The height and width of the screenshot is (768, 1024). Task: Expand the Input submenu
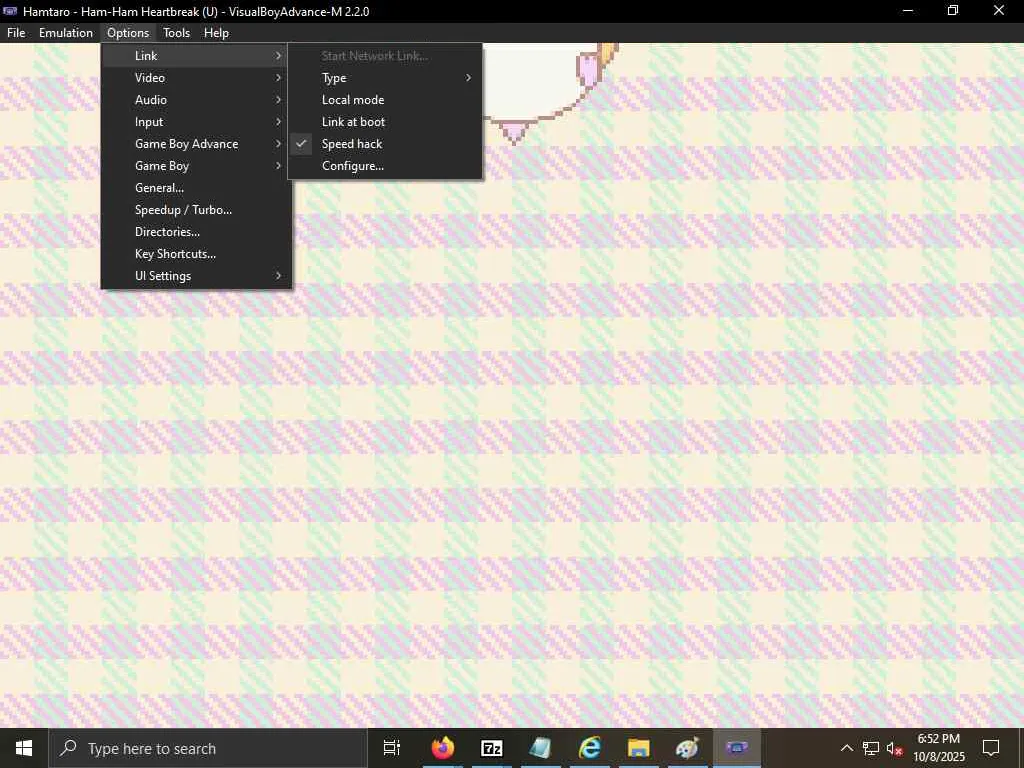(196, 122)
